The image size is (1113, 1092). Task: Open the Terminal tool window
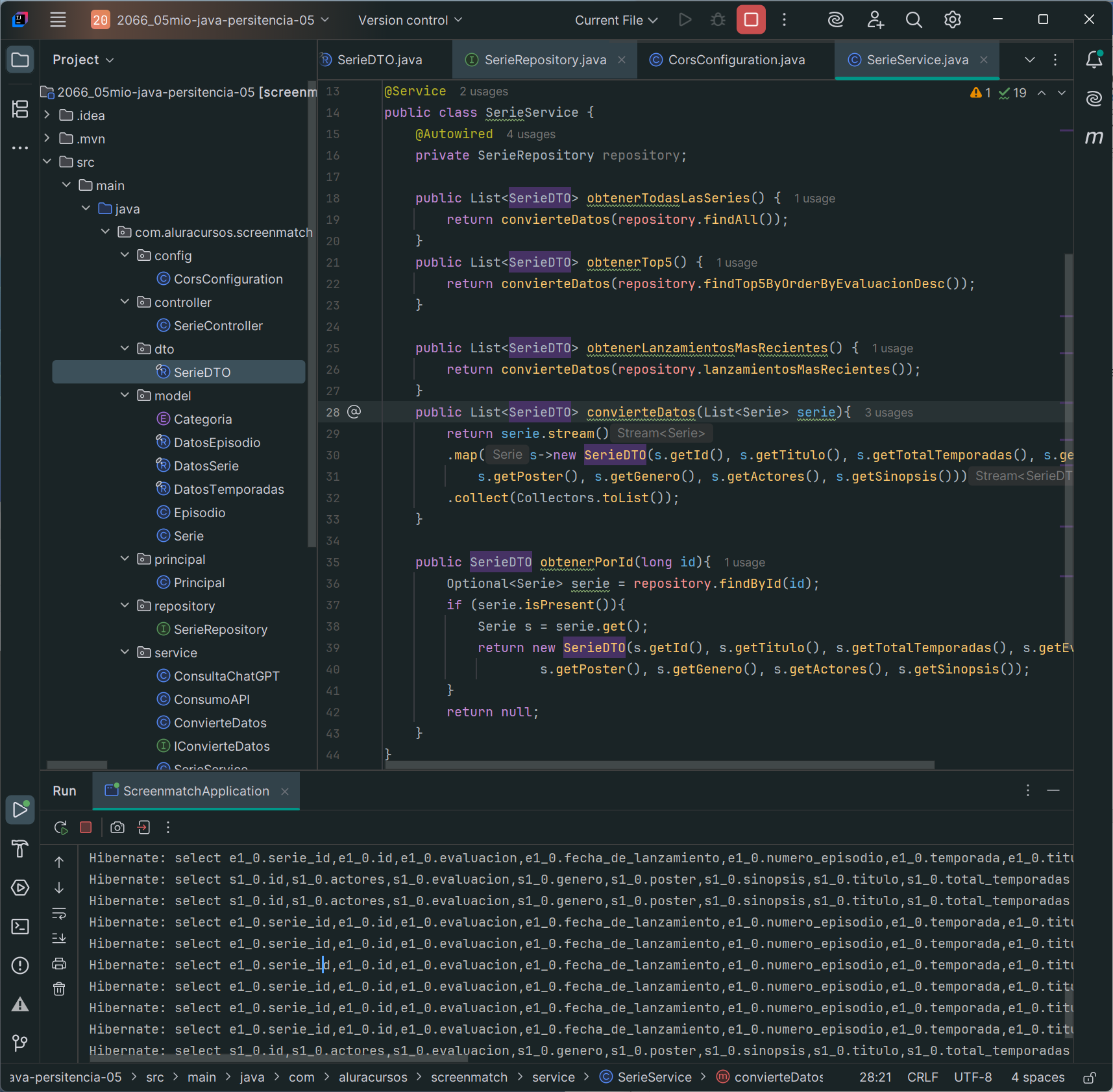tap(20, 927)
